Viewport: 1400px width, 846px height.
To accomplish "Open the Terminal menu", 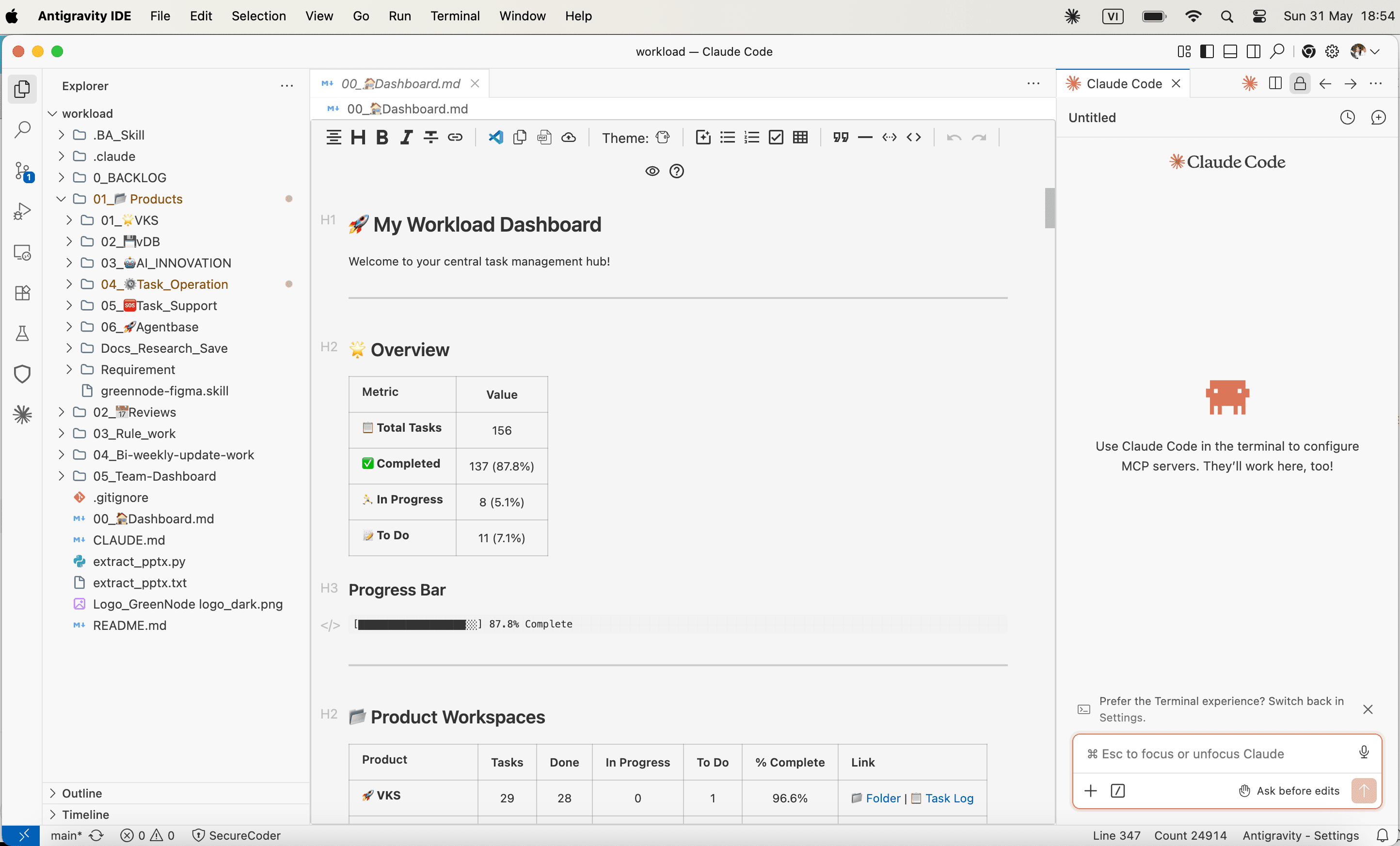I will (x=455, y=16).
